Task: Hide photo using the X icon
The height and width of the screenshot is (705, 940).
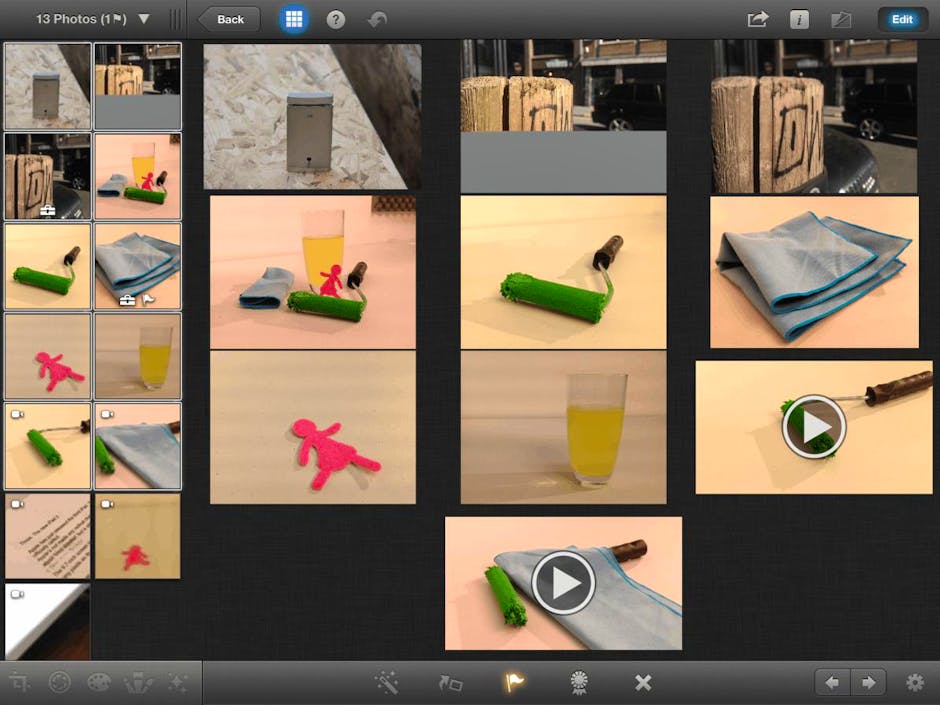Action: (x=643, y=683)
